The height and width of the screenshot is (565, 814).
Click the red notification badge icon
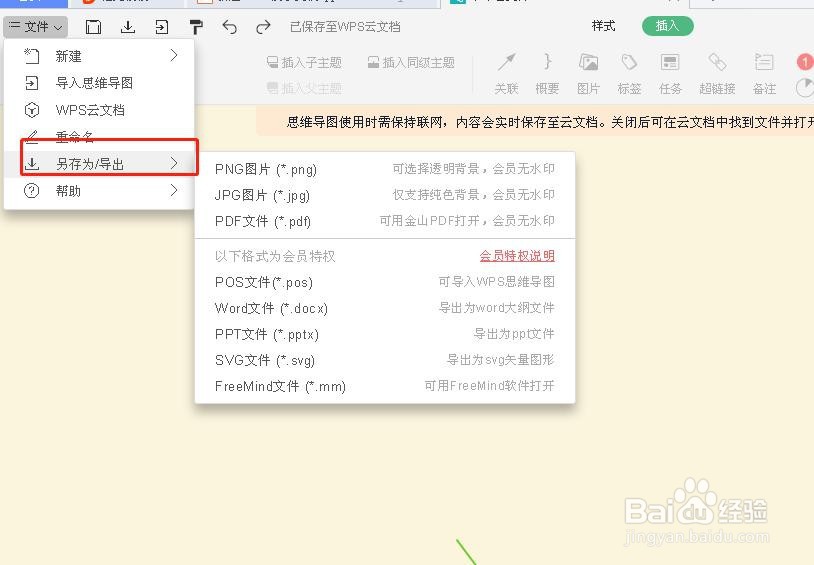coord(805,62)
